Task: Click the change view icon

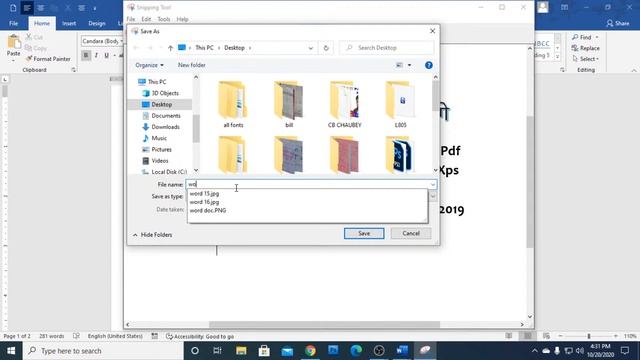Action: coord(399,65)
